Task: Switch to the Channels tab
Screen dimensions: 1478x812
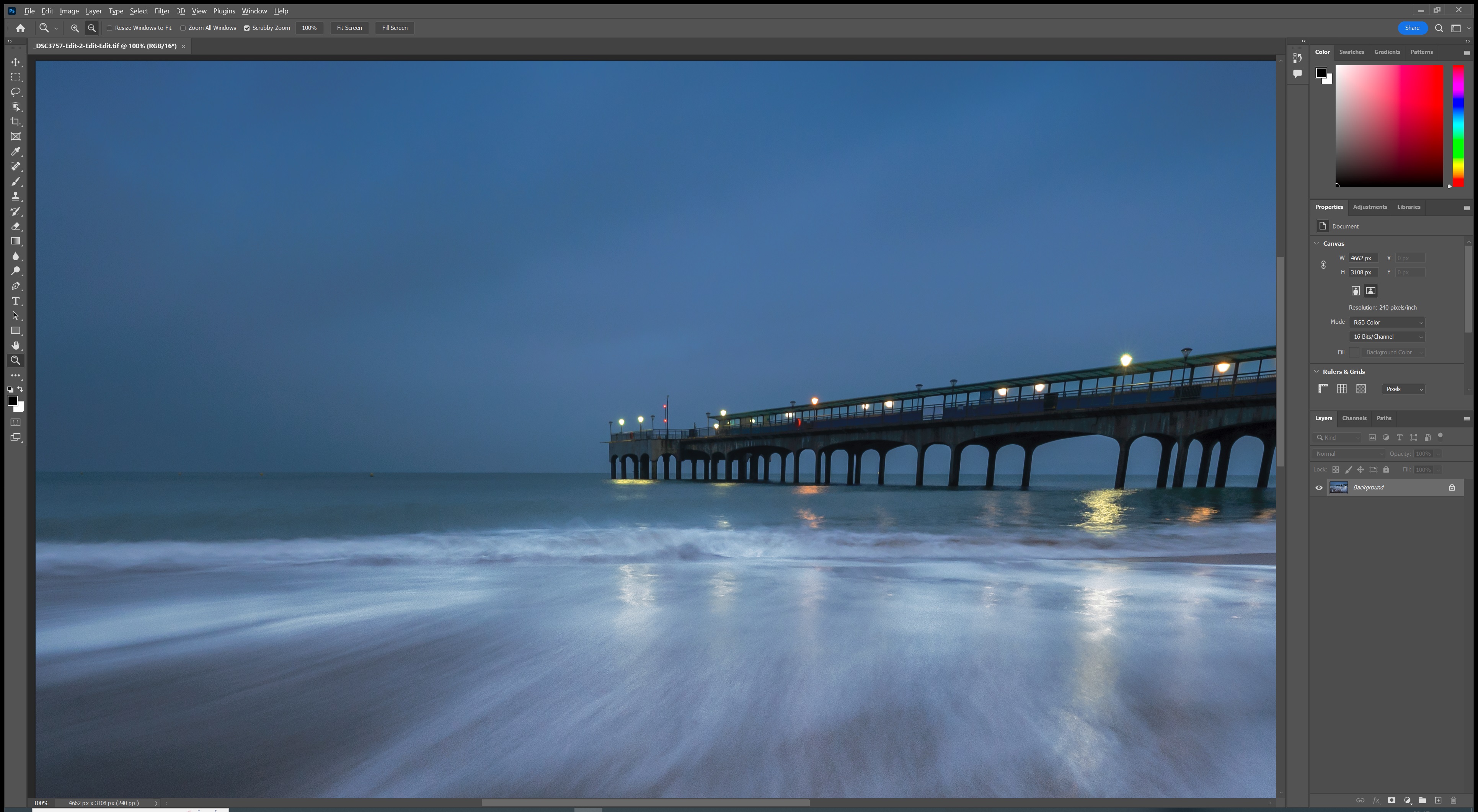Action: tap(1354, 418)
